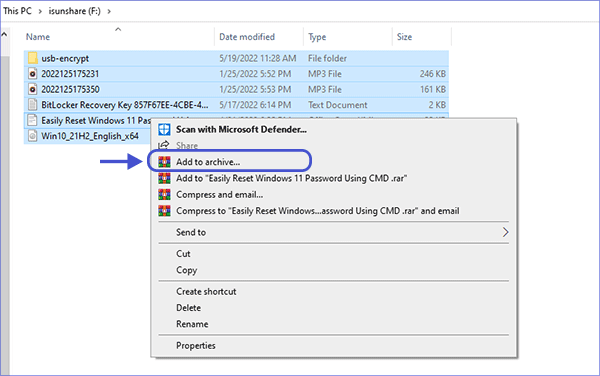This screenshot has width=600, height=376.
Task: Click the Win10_21H2_English_x64 disc image icon
Action: point(33,136)
